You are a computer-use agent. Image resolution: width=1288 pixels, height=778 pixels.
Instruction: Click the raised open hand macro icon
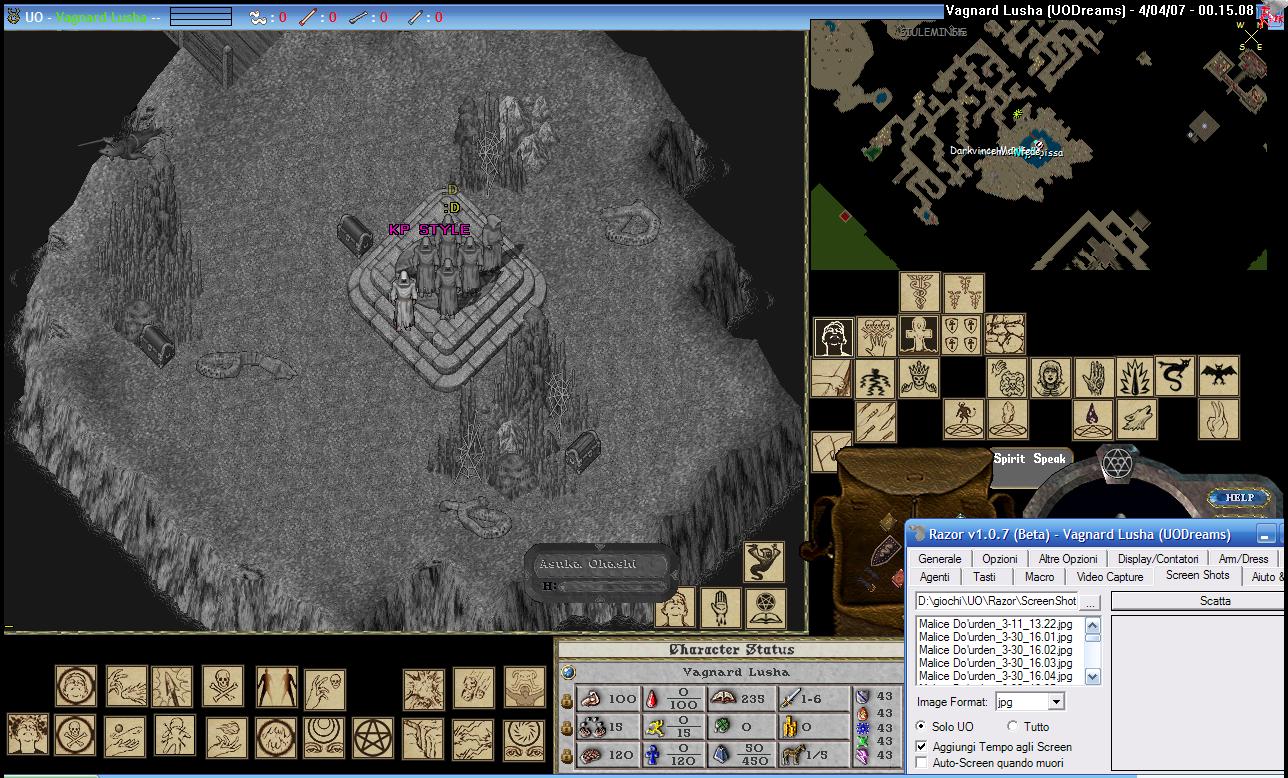720,608
